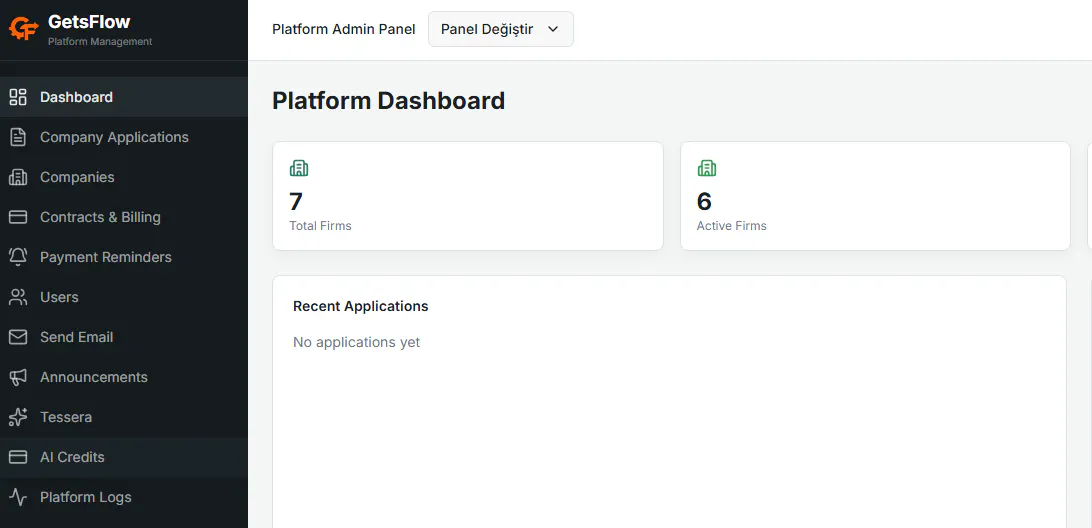Viewport: 1092px width, 528px height.
Task: Click the Companies building icon in sidebar
Action: tap(17, 177)
